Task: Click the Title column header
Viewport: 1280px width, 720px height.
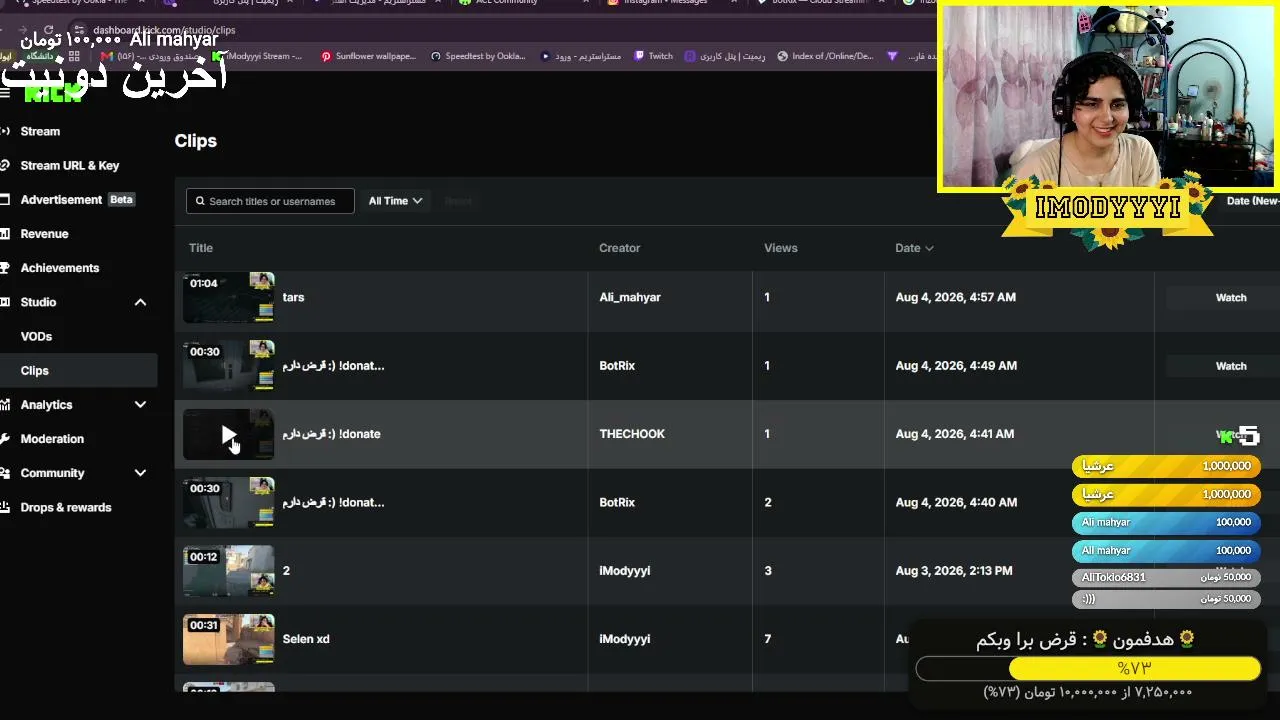Action: click(201, 248)
